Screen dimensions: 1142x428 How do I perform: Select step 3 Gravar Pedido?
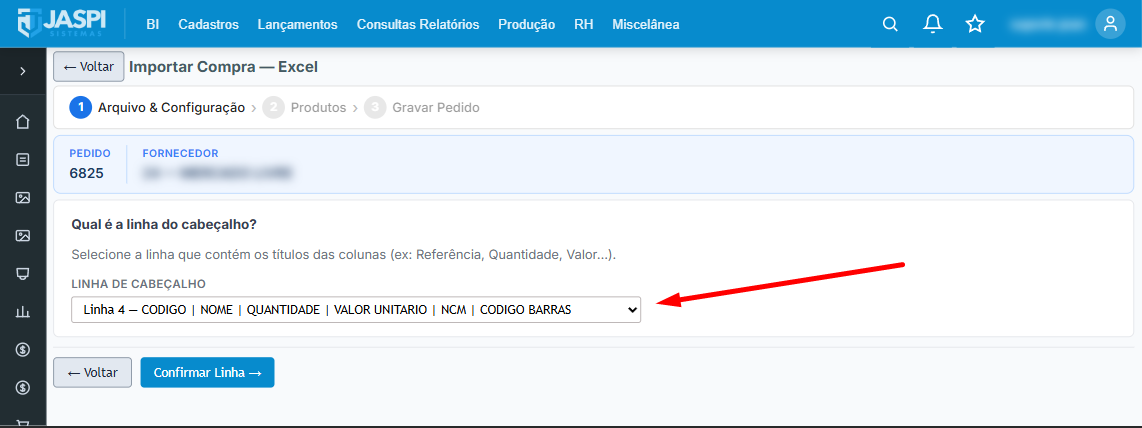point(422,108)
